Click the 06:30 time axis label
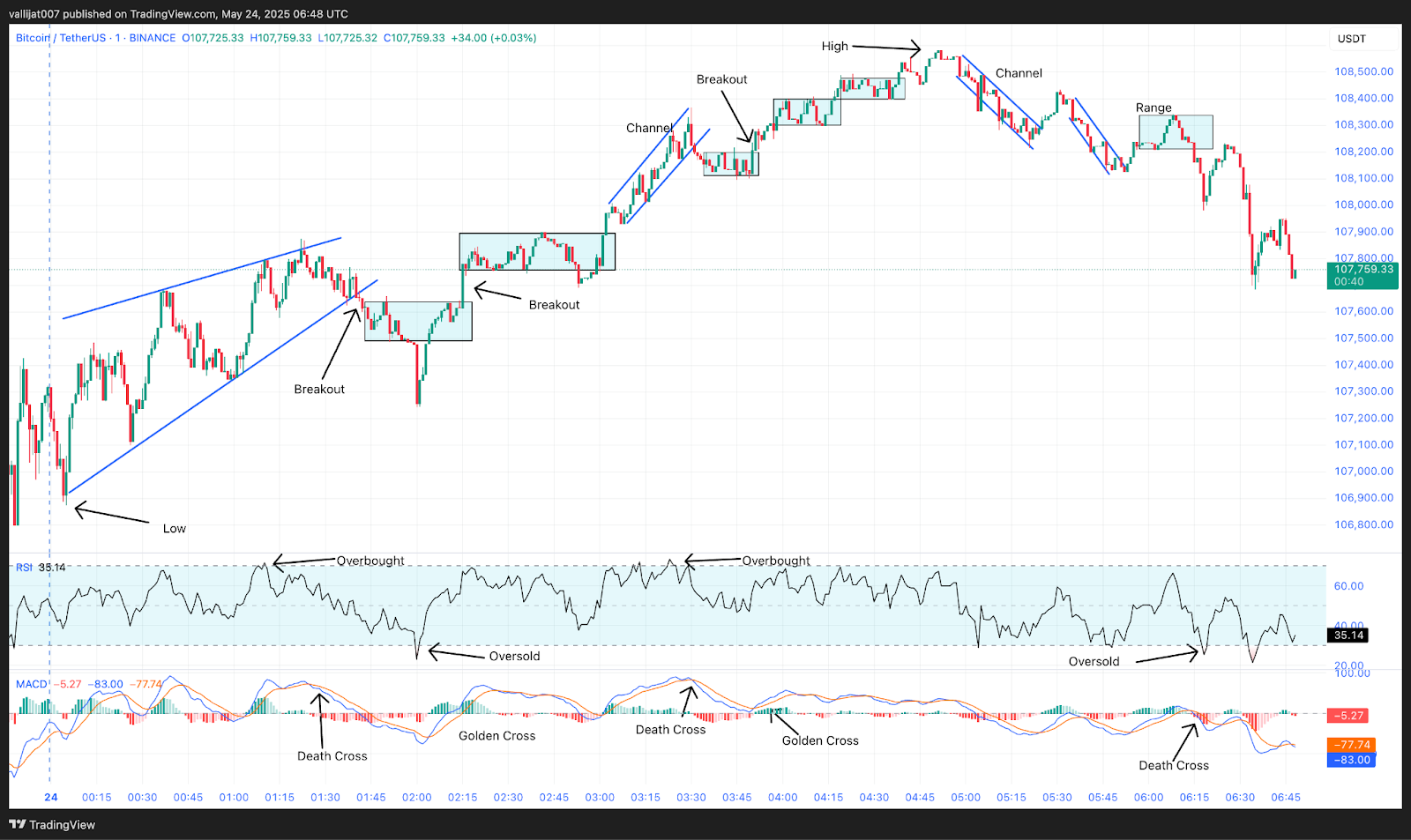 tap(1240, 797)
